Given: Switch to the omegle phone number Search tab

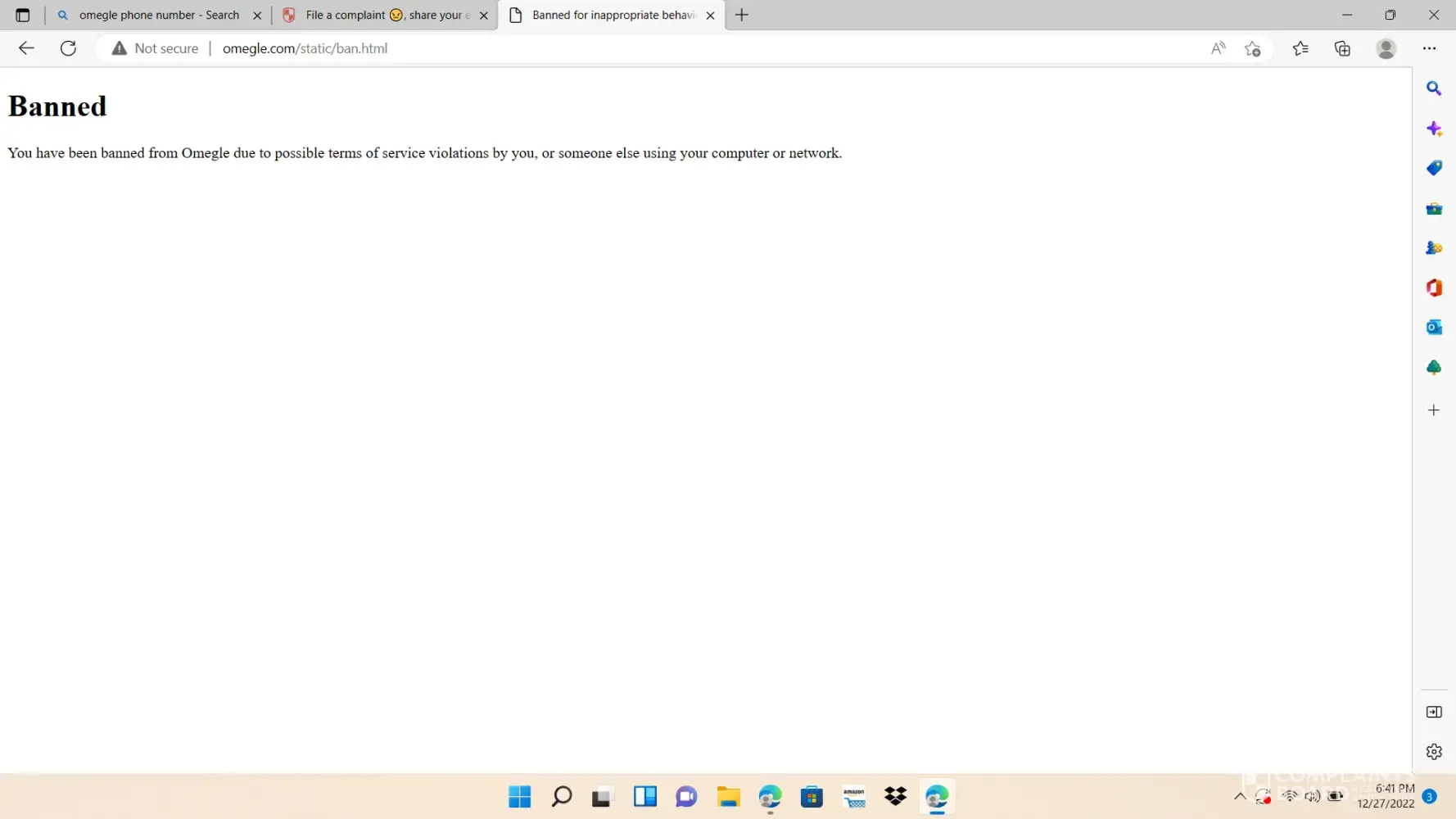Looking at the screenshot, I should tap(158, 15).
